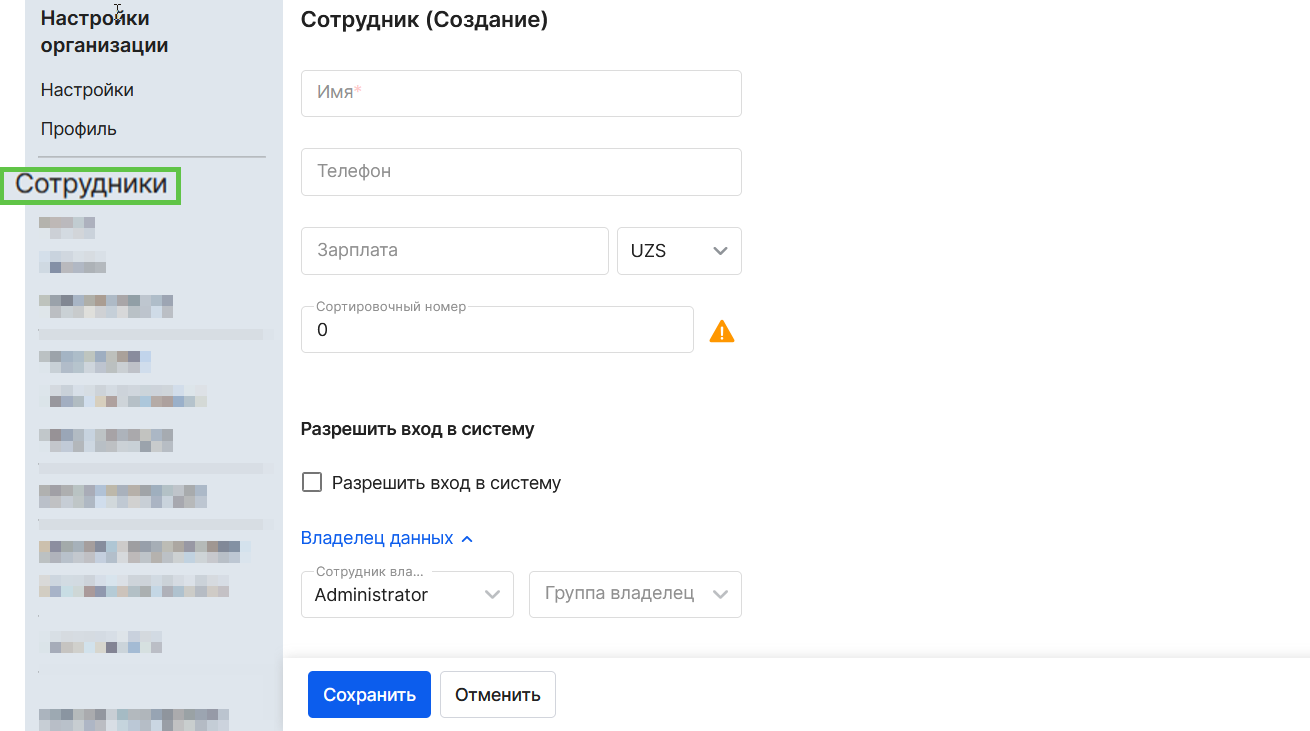Open Настройки in the sidebar
Screen dimensions: 1310x731
click(x=87, y=90)
